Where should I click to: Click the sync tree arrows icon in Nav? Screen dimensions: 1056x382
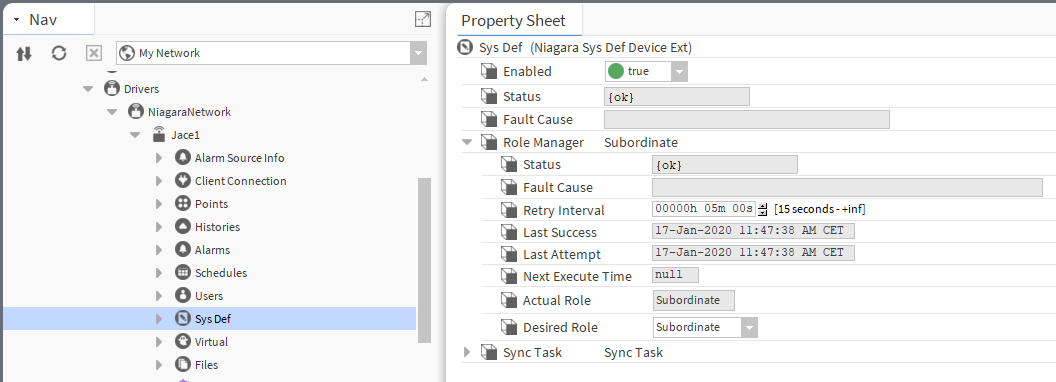click(24, 54)
